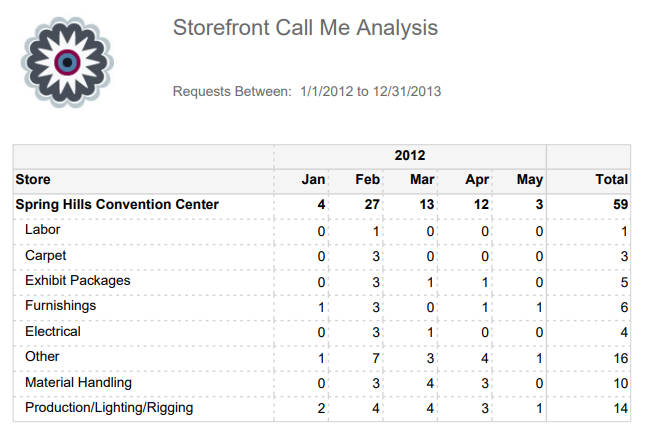The height and width of the screenshot is (445, 657).
Task: Click the Exhibit Packages row label
Action: (78, 281)
